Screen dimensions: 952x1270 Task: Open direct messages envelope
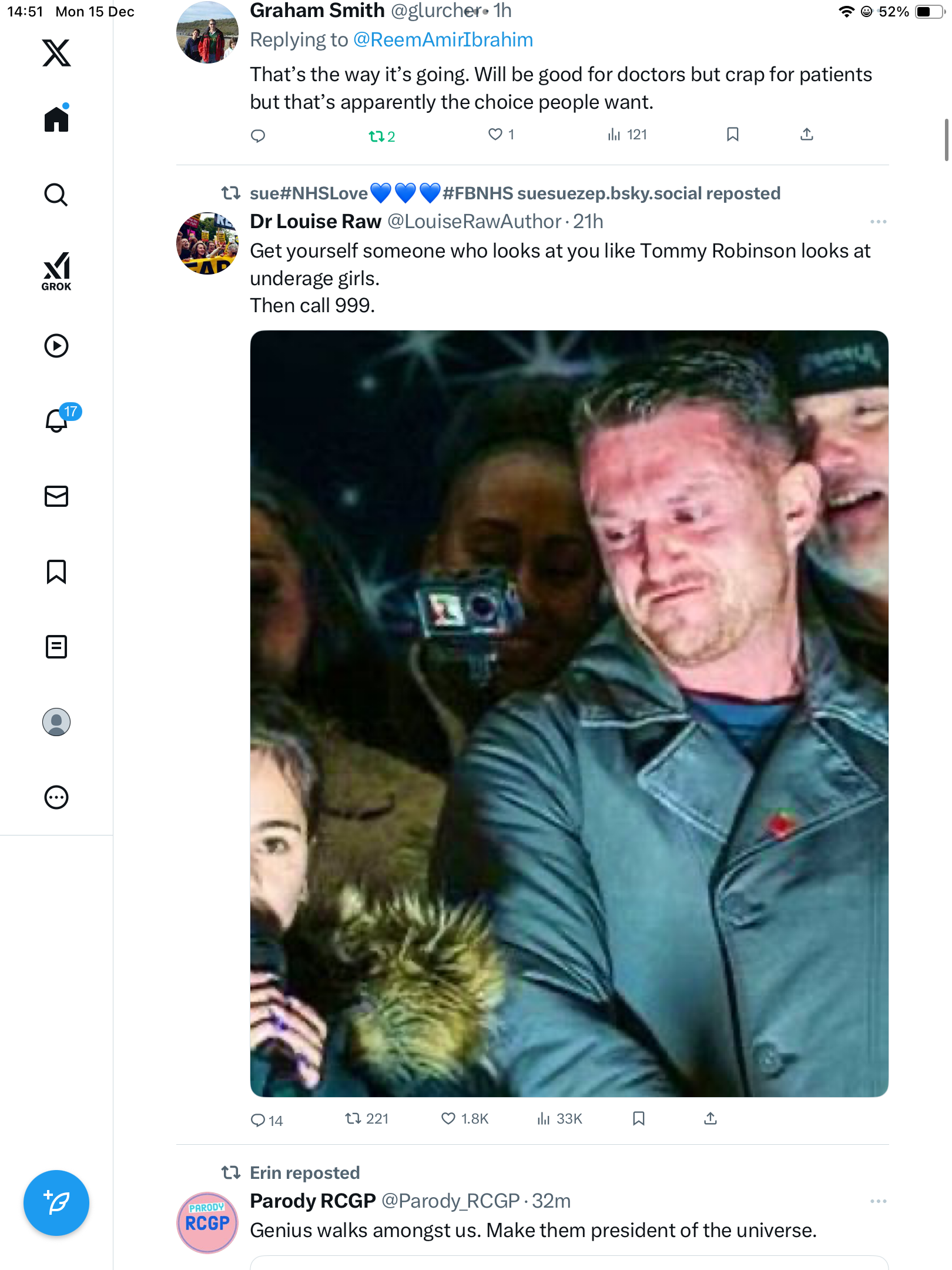coord(56,496)
